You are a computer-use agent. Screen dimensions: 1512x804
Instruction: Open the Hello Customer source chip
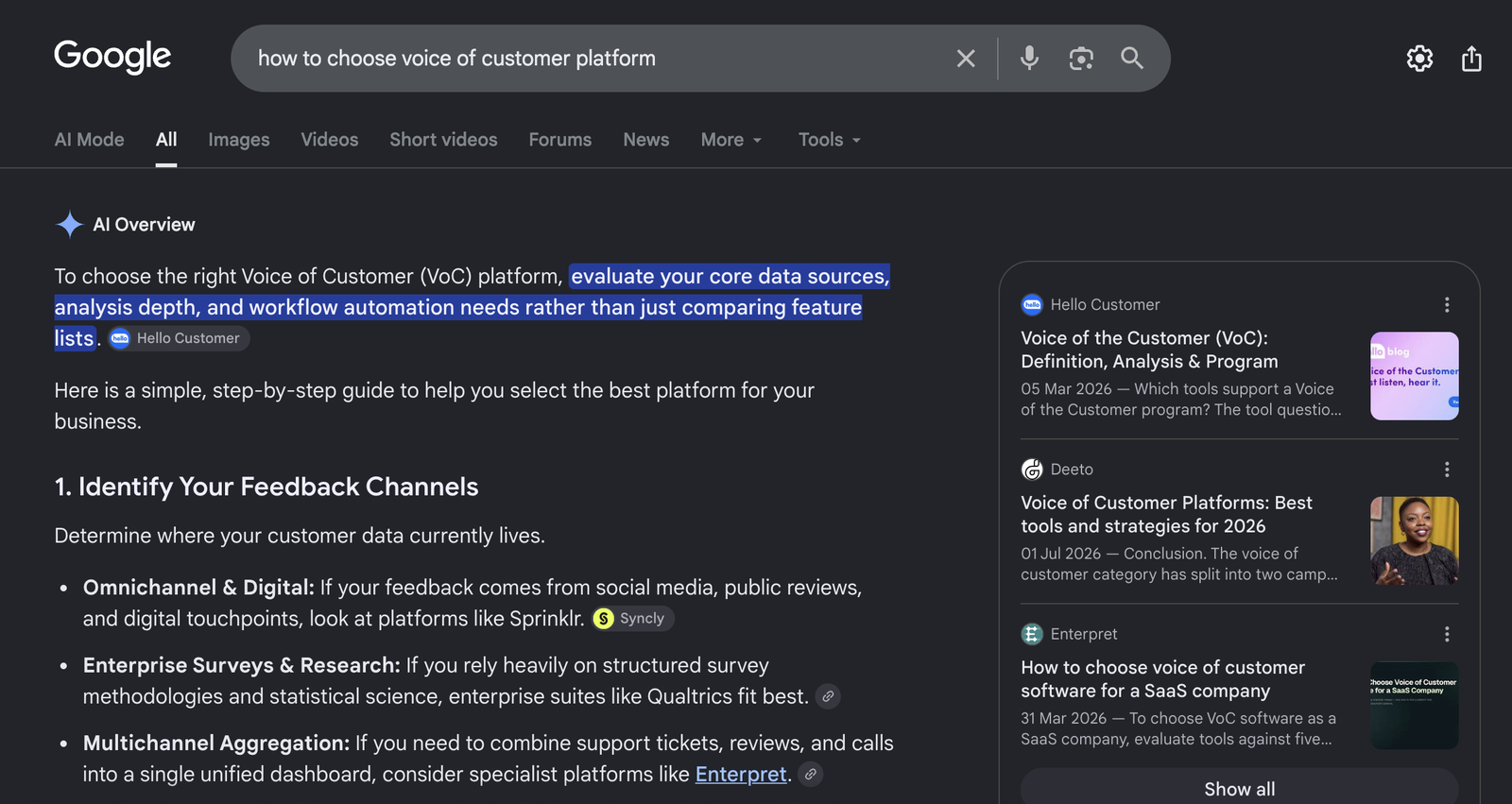(x=177, y=338)
